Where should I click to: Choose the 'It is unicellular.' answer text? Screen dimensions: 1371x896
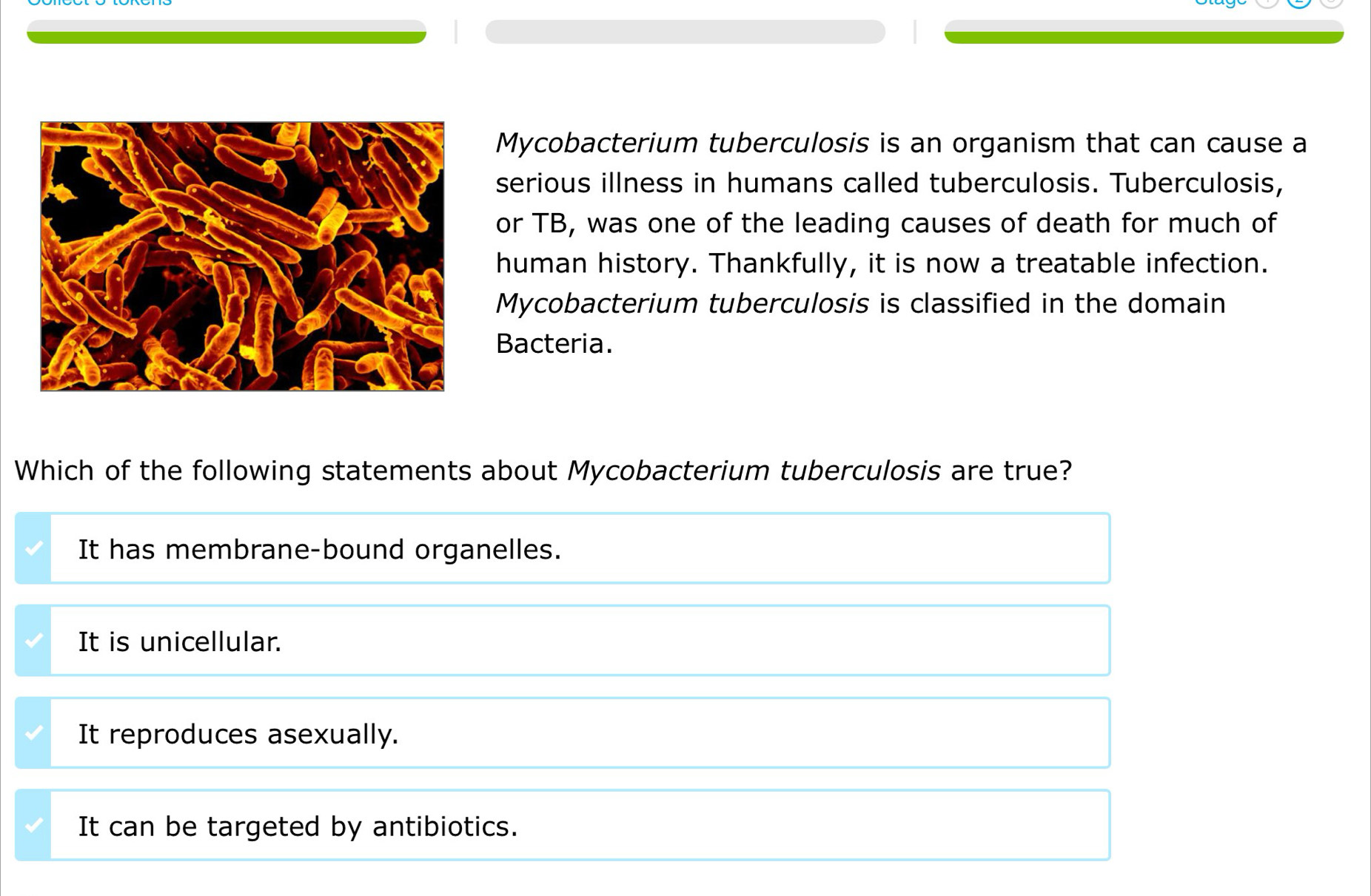click(x=180, y=641)
